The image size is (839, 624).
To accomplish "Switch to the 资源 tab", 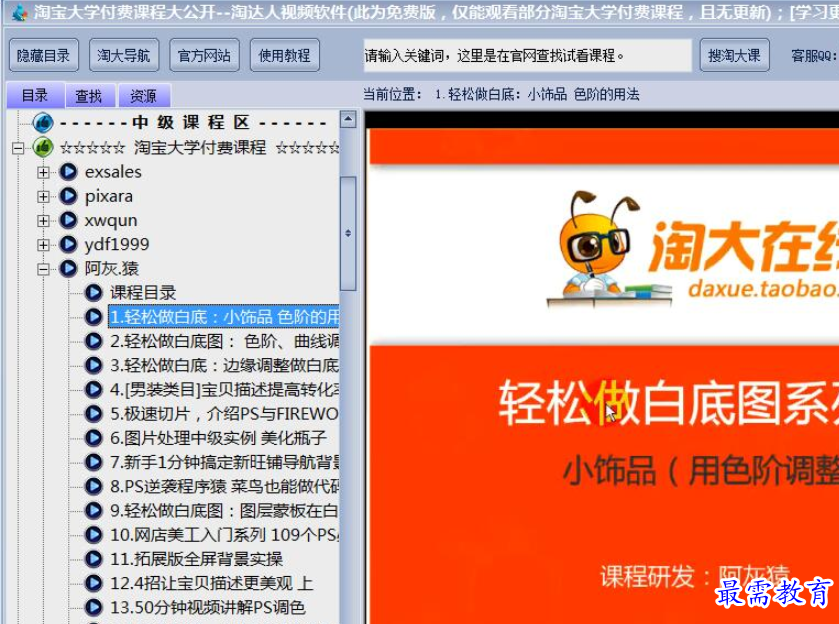I will click(143, 96).
